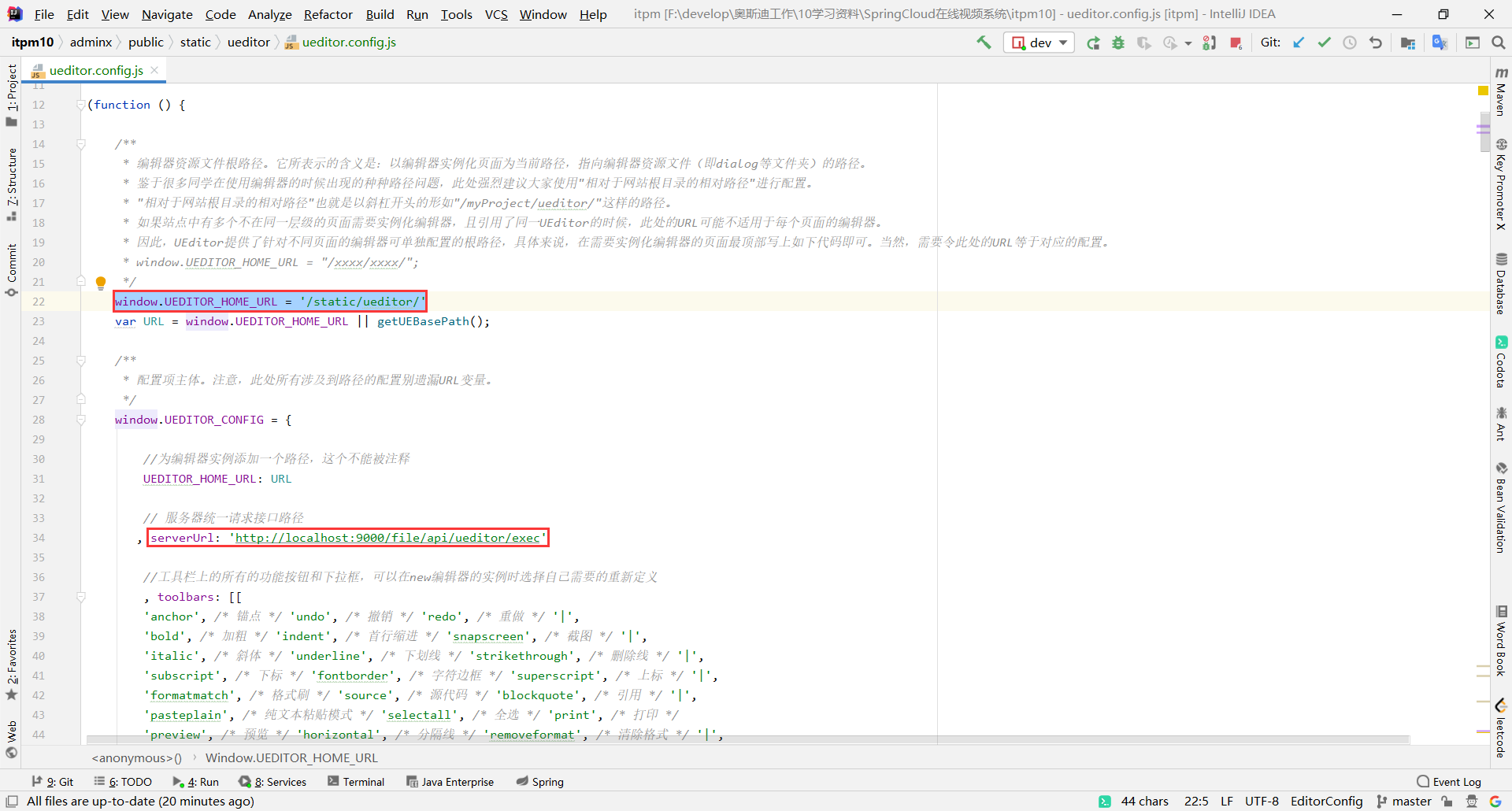Click the adminx breadcrumb
This screenshot has width=1512, height=811.
91,43
